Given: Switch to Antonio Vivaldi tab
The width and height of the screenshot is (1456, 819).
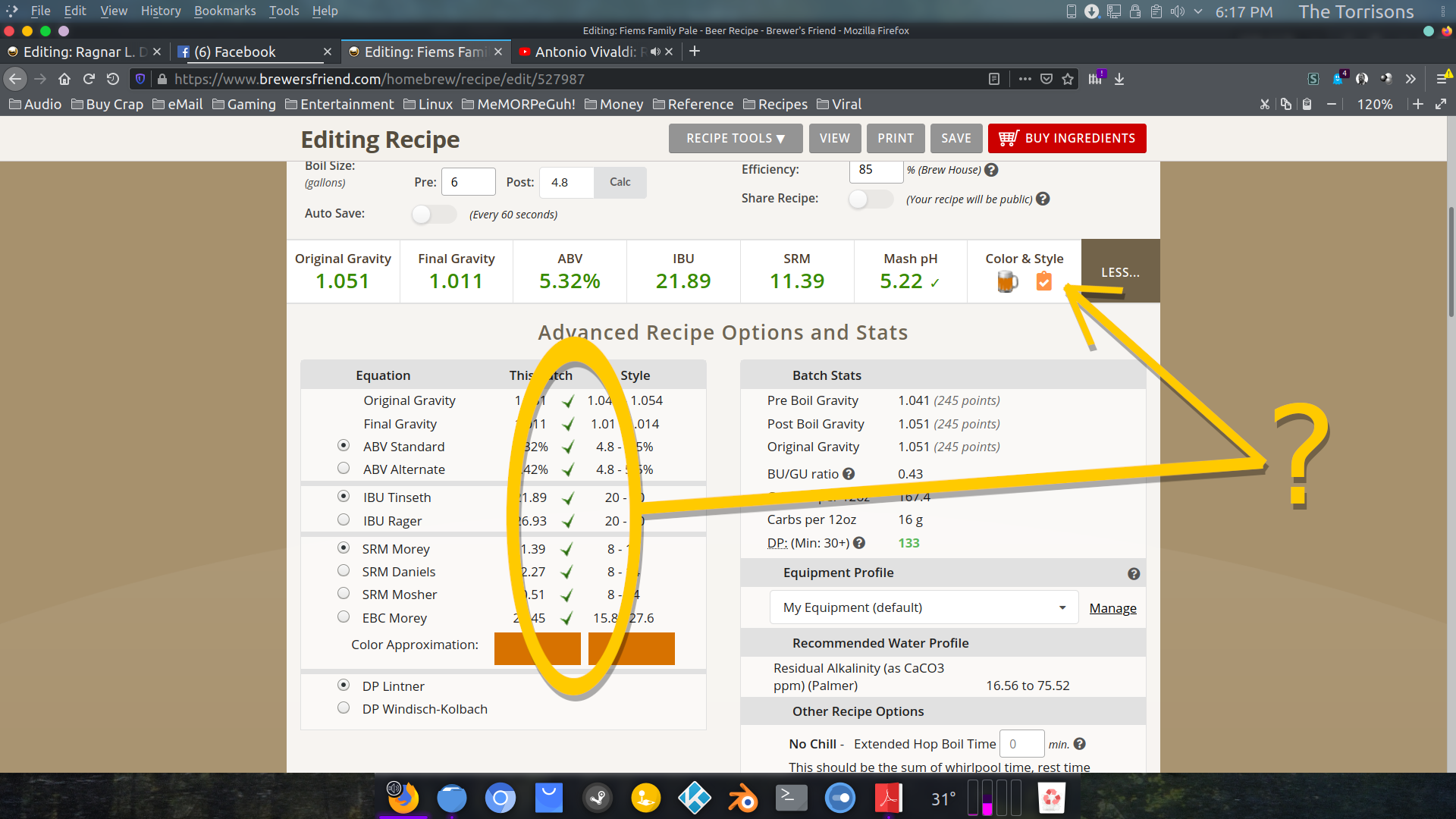Looking at the screenshot, I should (596, 52).
